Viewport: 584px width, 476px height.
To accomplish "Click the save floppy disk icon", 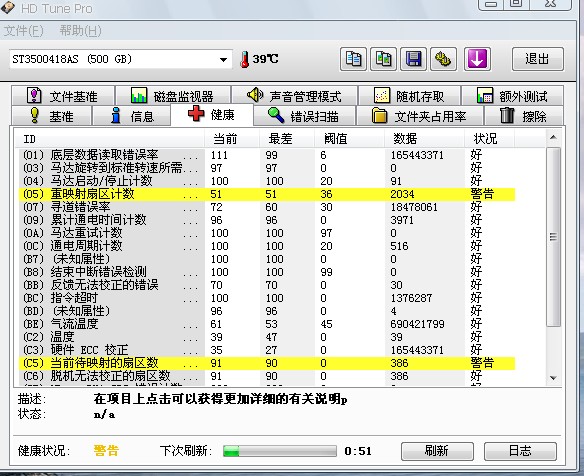I will pos(413,59).
